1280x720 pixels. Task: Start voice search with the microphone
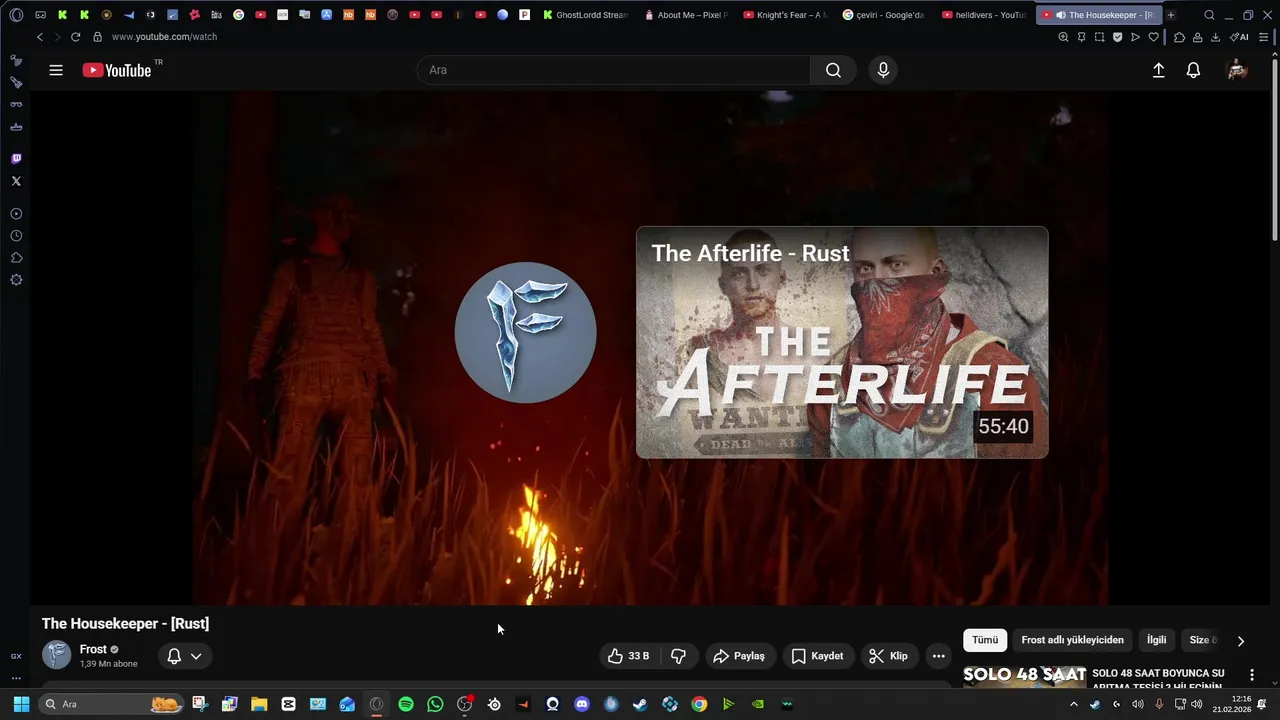(x=883, y=70)
